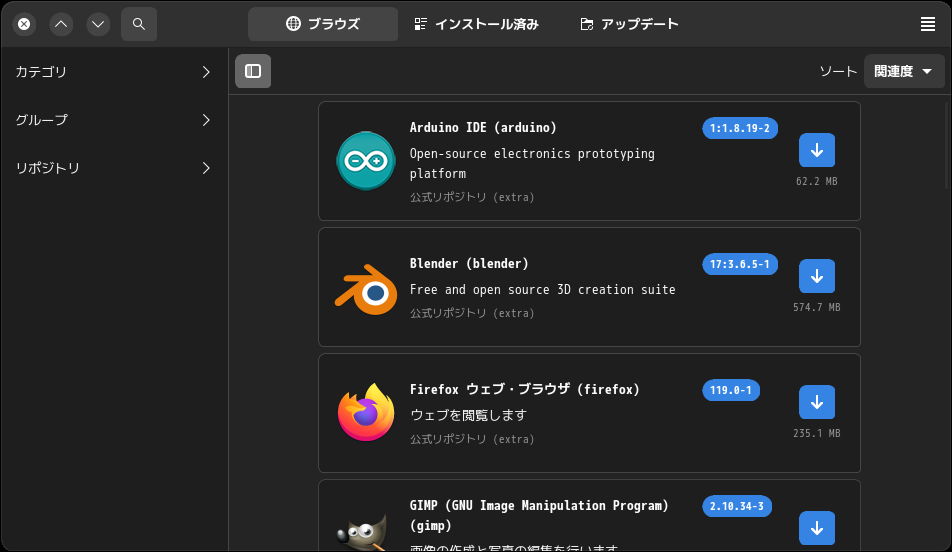Install GIMP via the download arrow icon
The height and width of the screenshot is (552, 952).
coord(817,528)
